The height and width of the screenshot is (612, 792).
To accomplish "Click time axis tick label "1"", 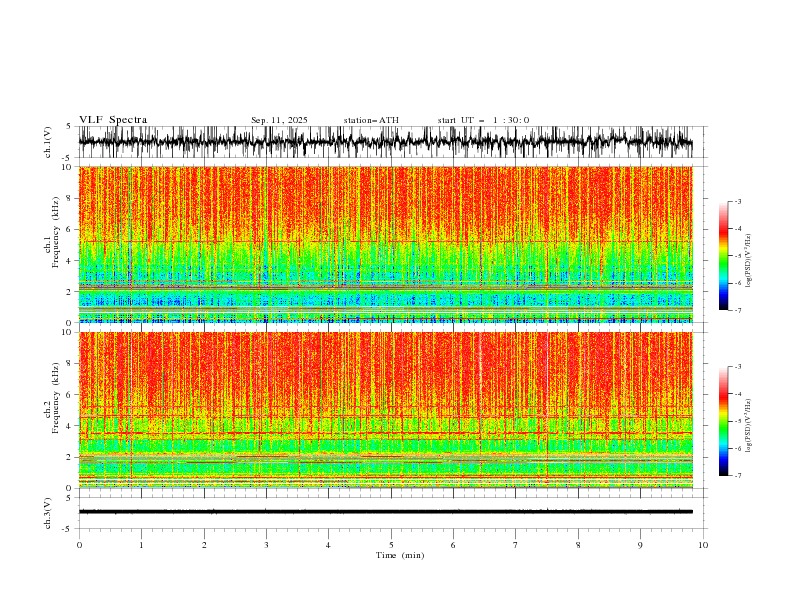I will [x=141, y=545].
